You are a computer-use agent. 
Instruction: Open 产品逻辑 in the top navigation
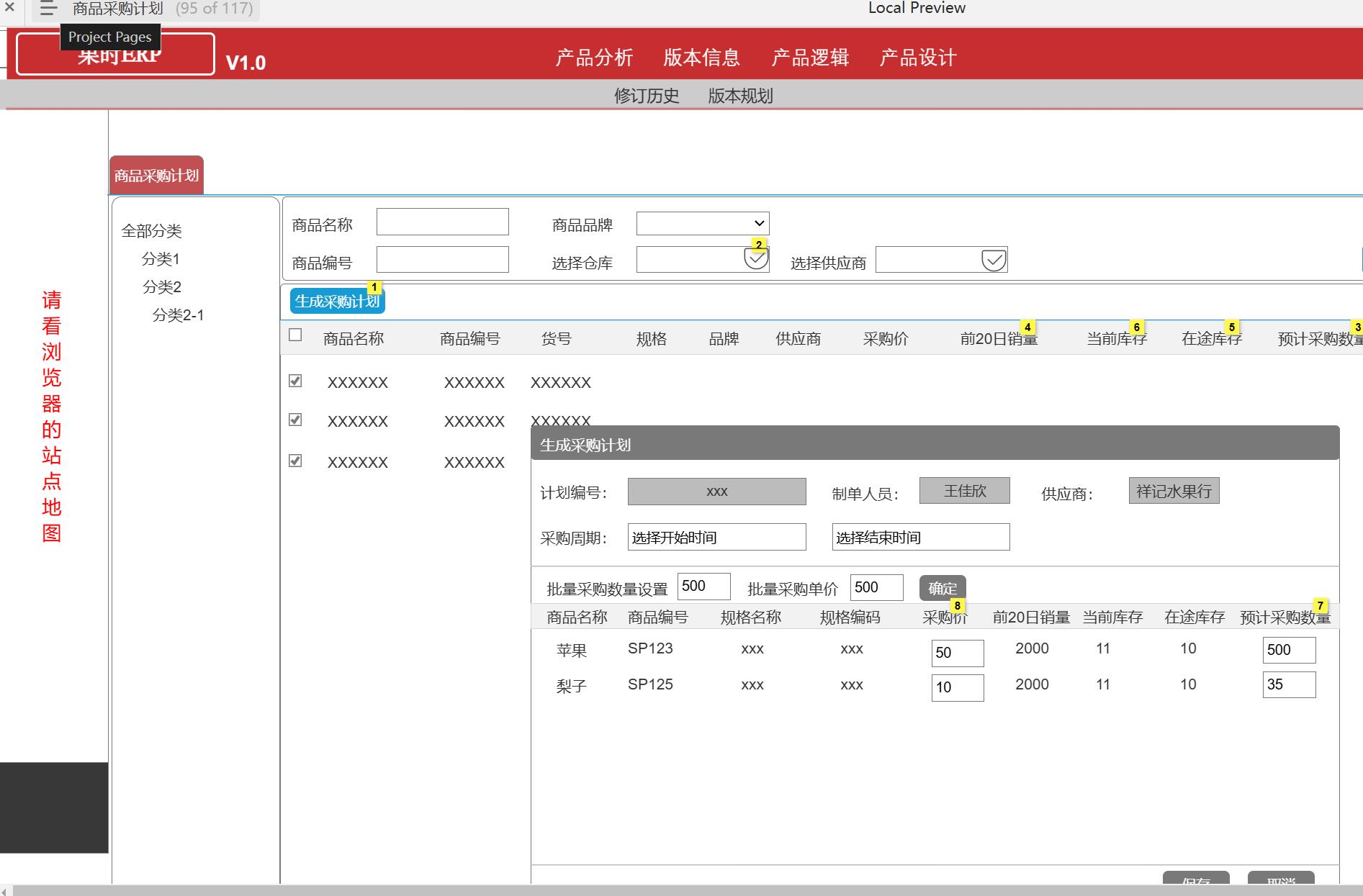tap(810, 58)
